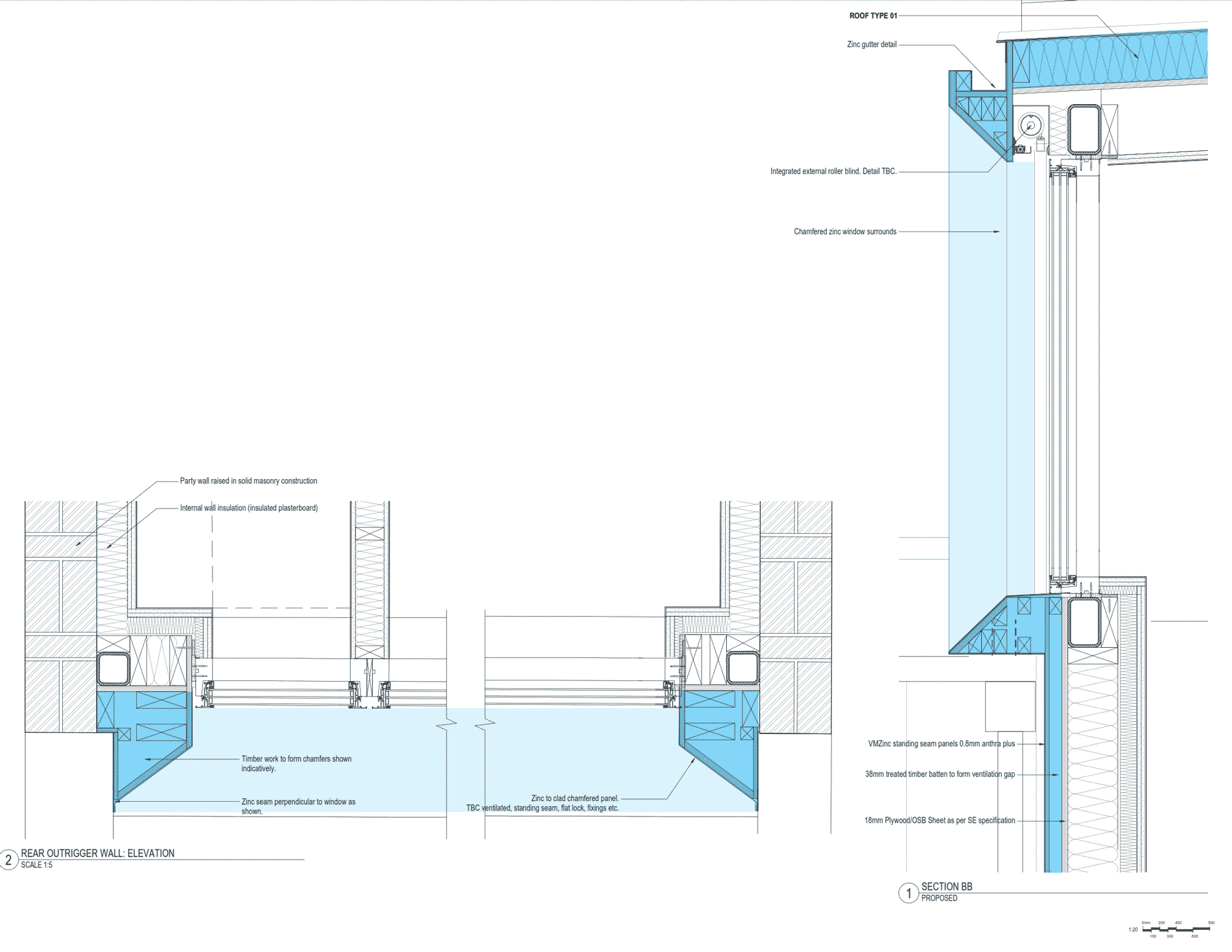Click the left steel hollow section in elevation

coord(113,669)
